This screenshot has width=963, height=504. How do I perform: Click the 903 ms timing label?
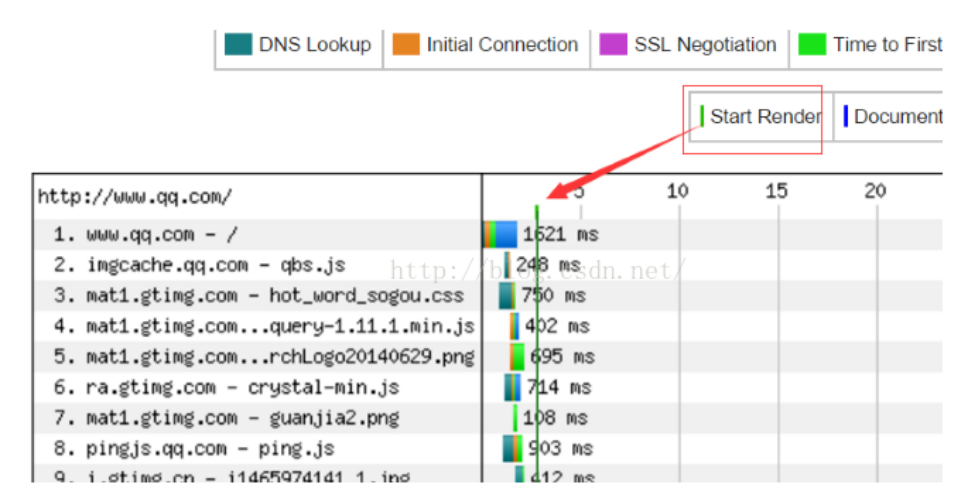(x=560, y=449)
